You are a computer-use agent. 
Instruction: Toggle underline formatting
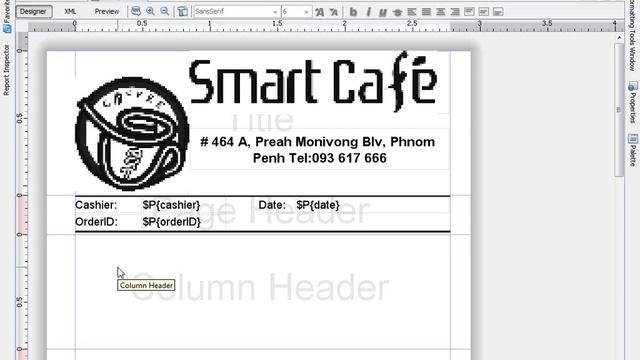click(382, 12)
